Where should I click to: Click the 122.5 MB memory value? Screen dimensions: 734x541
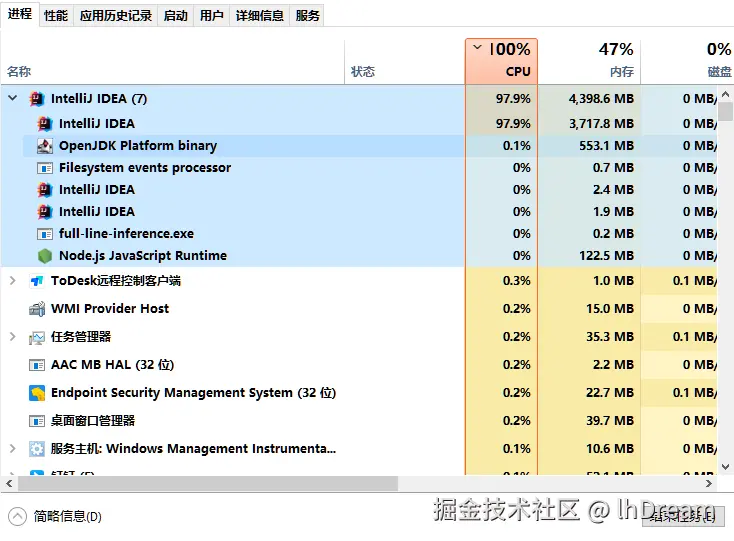(606, 256)
